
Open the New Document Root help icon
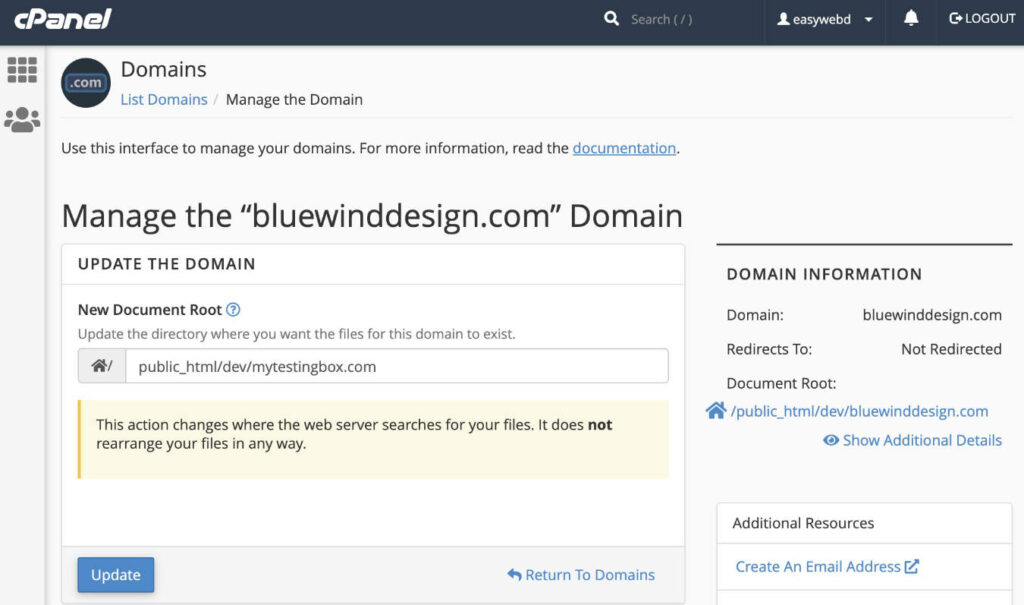tap(235, 310)
